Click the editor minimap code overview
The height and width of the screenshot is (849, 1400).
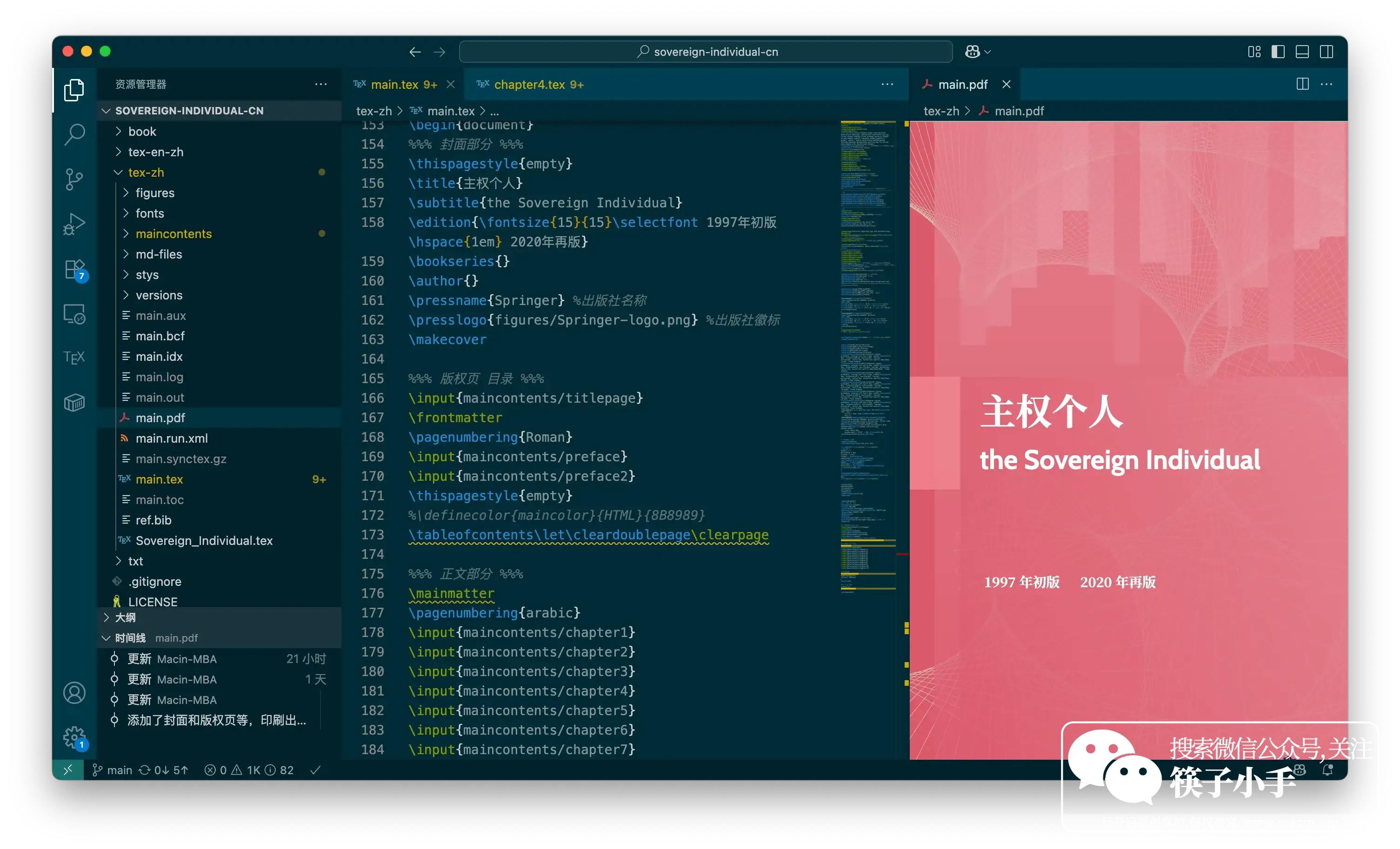[867, 341]
